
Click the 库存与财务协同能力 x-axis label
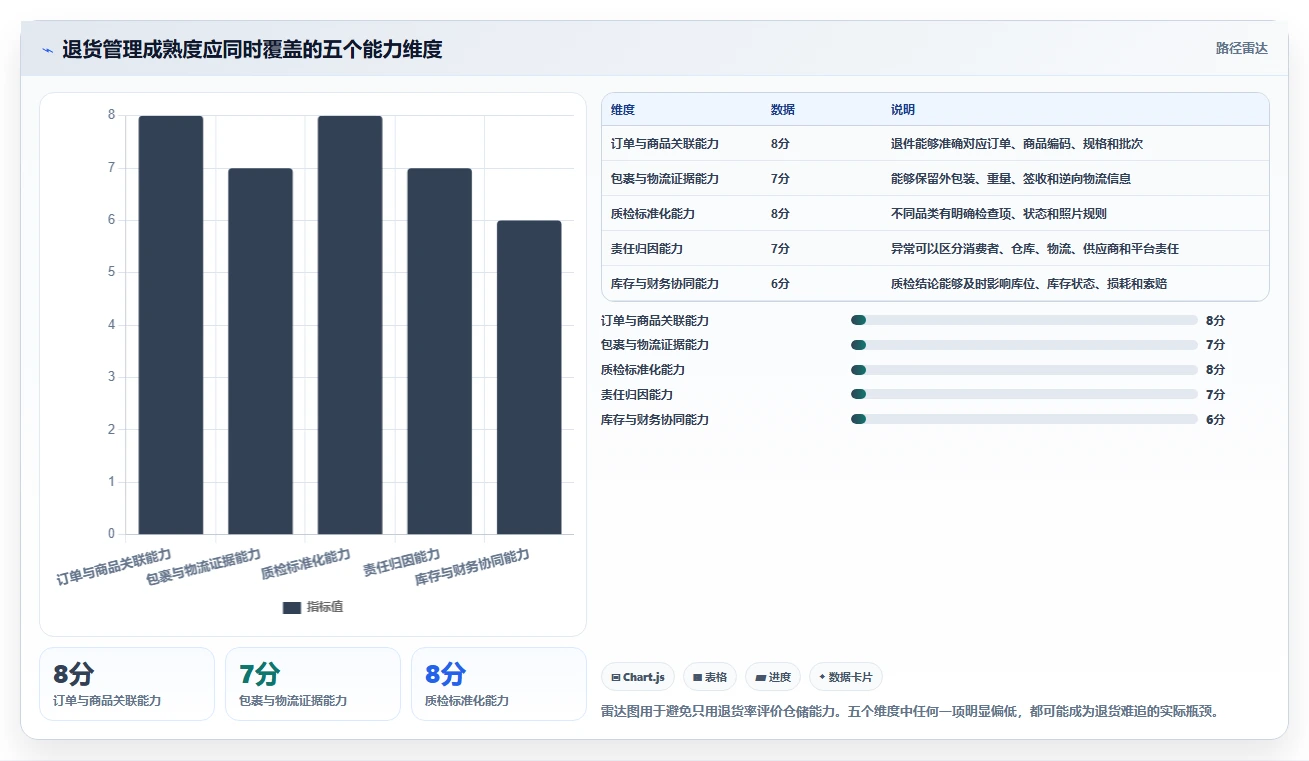(x=472, y=567)
